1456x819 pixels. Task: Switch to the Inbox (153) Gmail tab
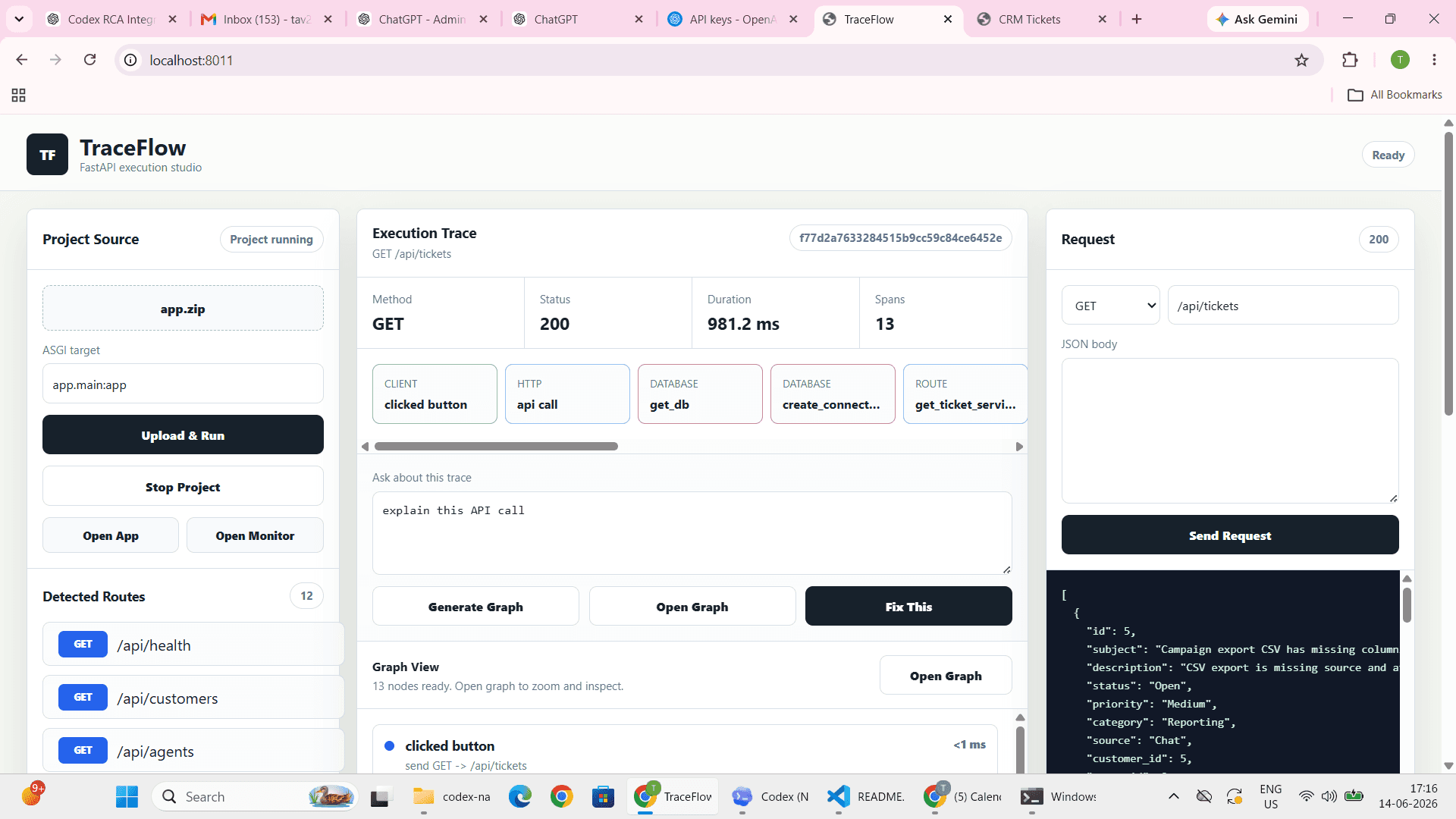267,19
